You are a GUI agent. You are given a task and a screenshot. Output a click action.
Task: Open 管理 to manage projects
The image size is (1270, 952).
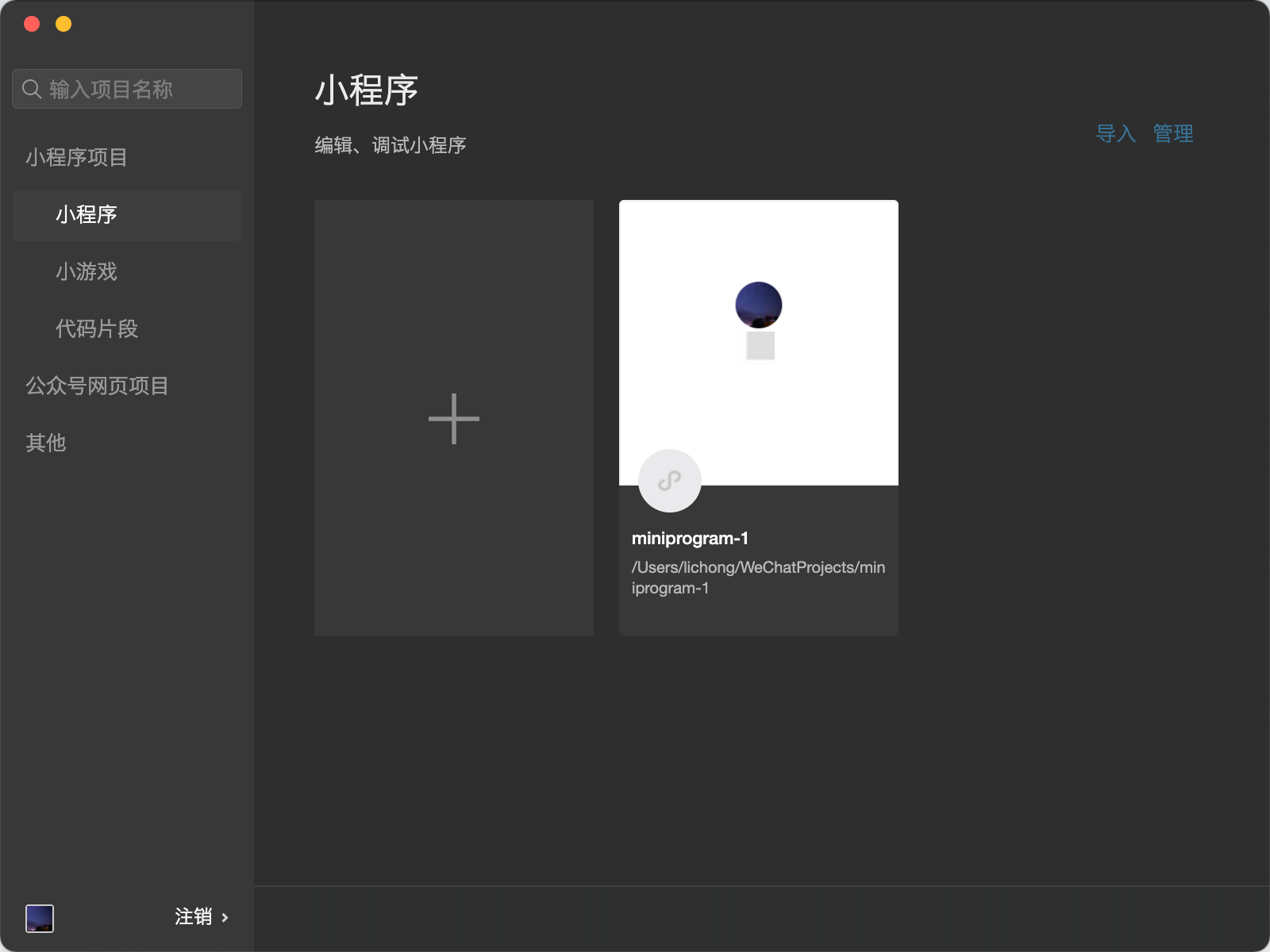1172,133
